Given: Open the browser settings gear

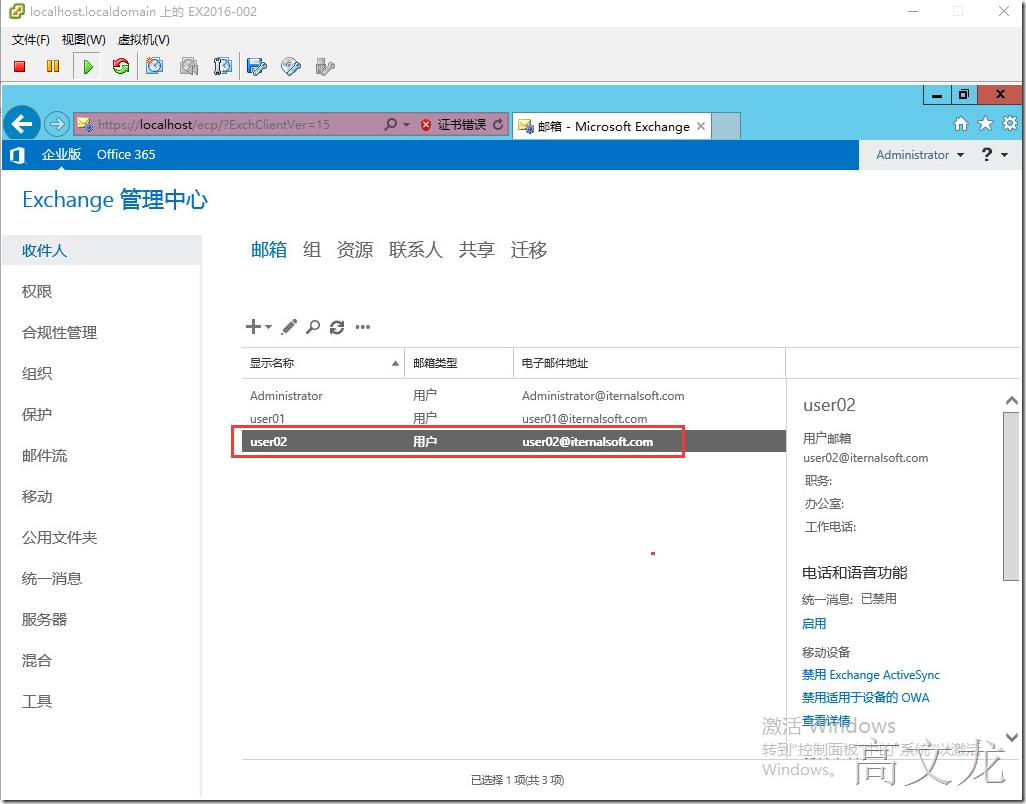Looking at the screenshot, I should tap(1010, 123).
